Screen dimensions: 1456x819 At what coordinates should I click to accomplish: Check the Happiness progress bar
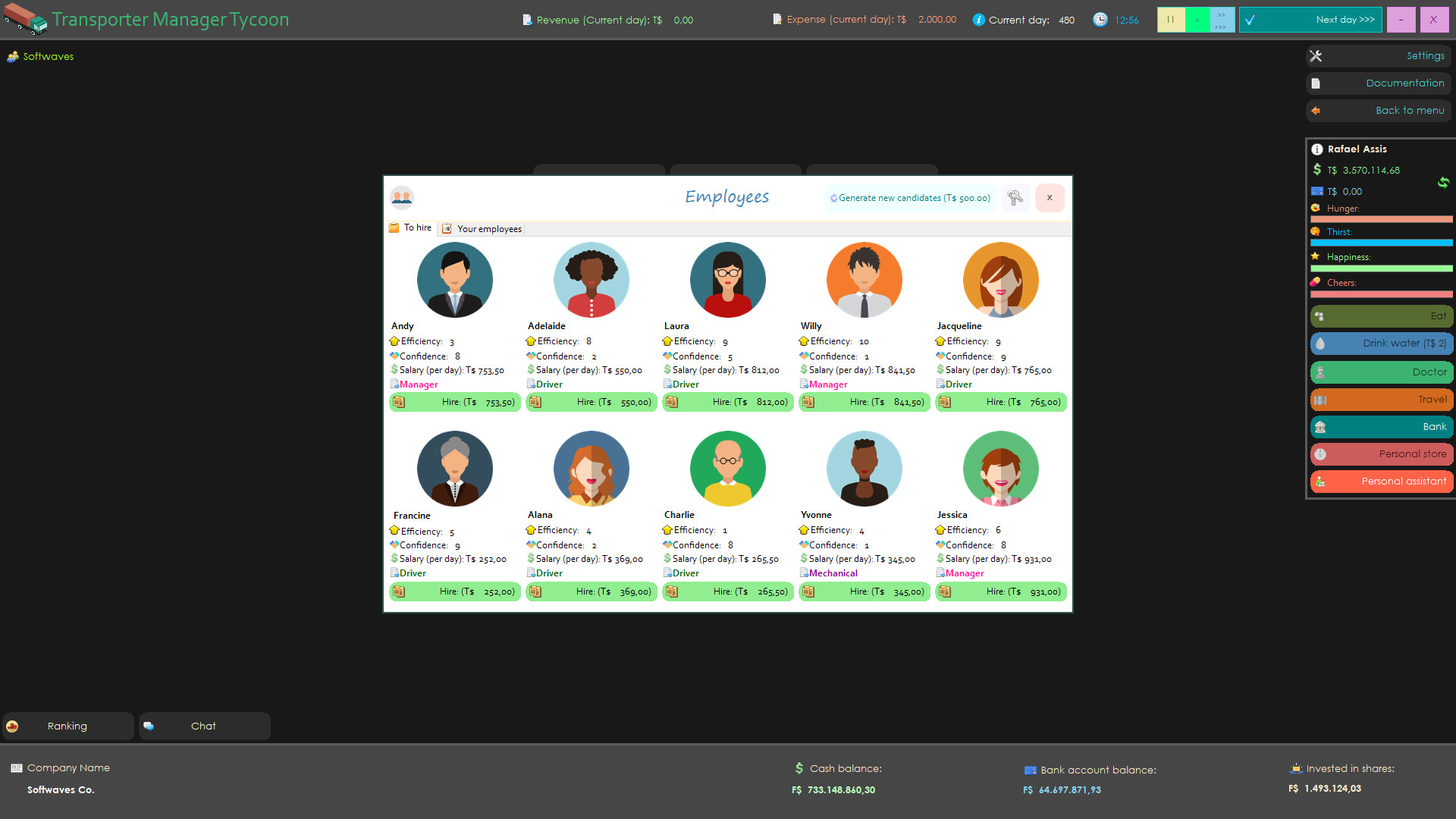pyautogui.click(x=1380, y=268)
